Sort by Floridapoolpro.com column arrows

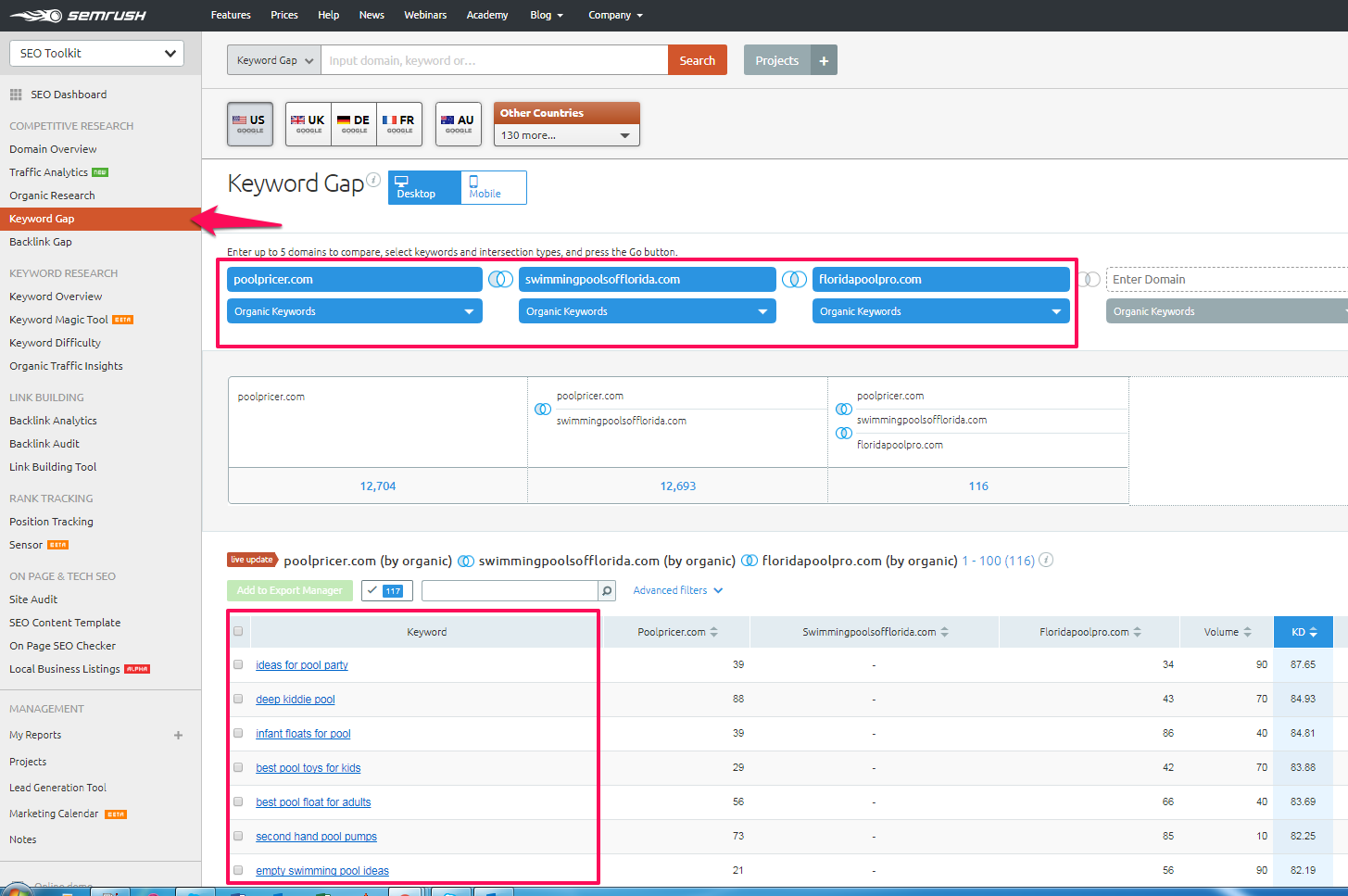tap(1137, 632)
